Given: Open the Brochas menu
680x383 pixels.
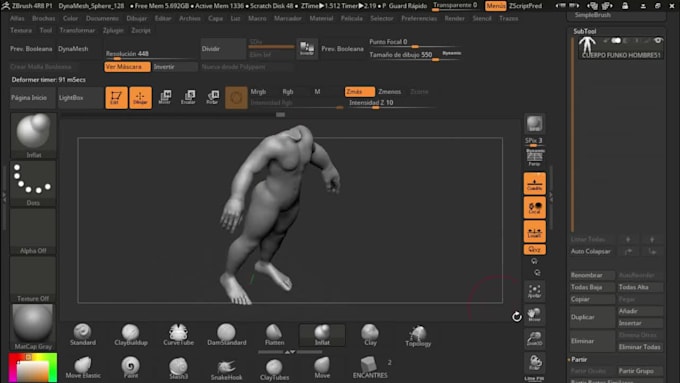Looking at the screenshot, I should tap(43, 18).
